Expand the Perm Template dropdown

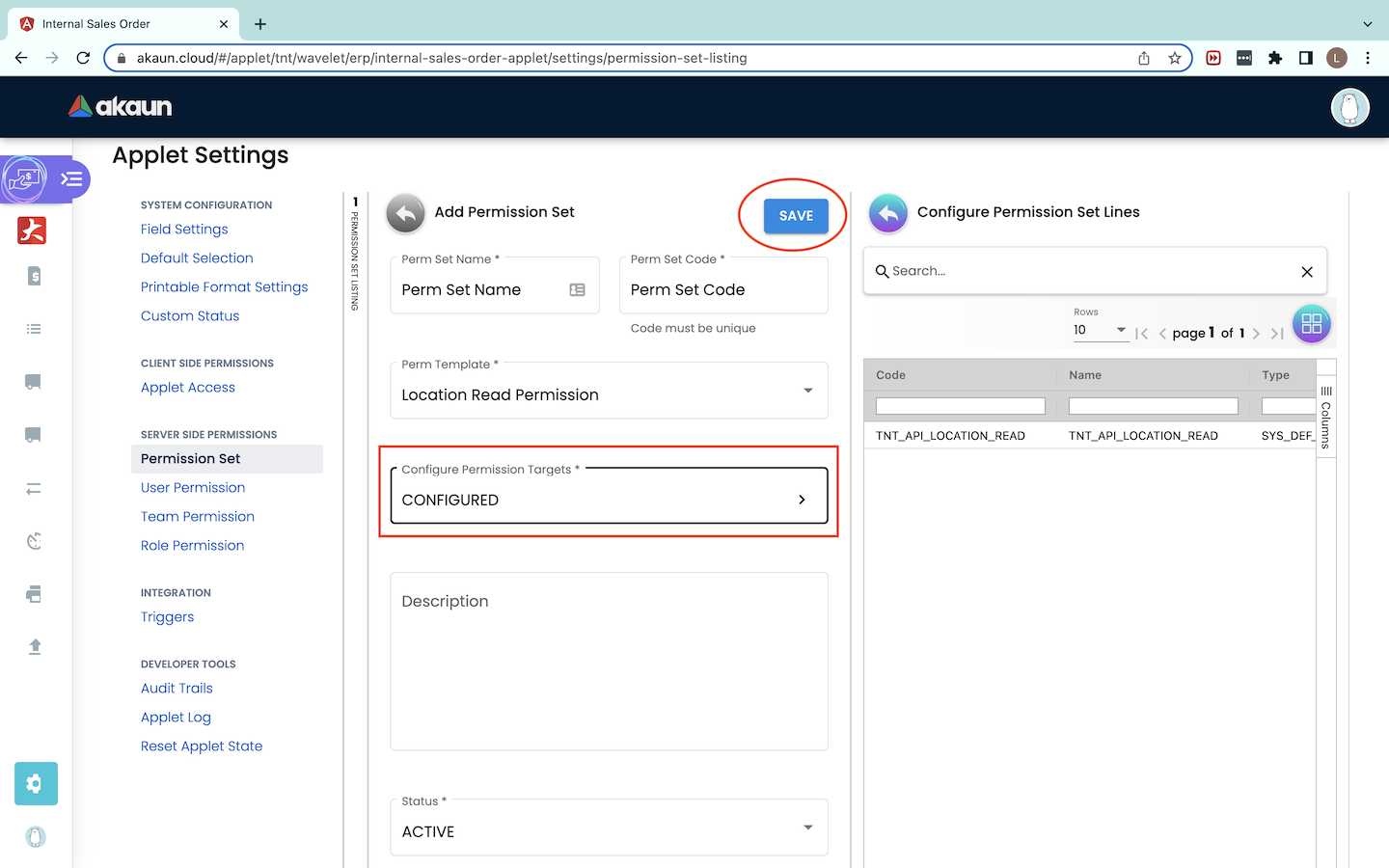pyautogui.click(x=807, y=391)
